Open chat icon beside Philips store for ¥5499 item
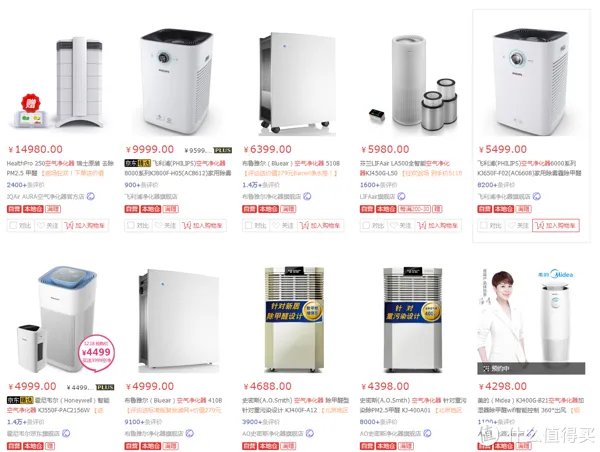The width and height of the screenshot is (600, 452). 537,196
